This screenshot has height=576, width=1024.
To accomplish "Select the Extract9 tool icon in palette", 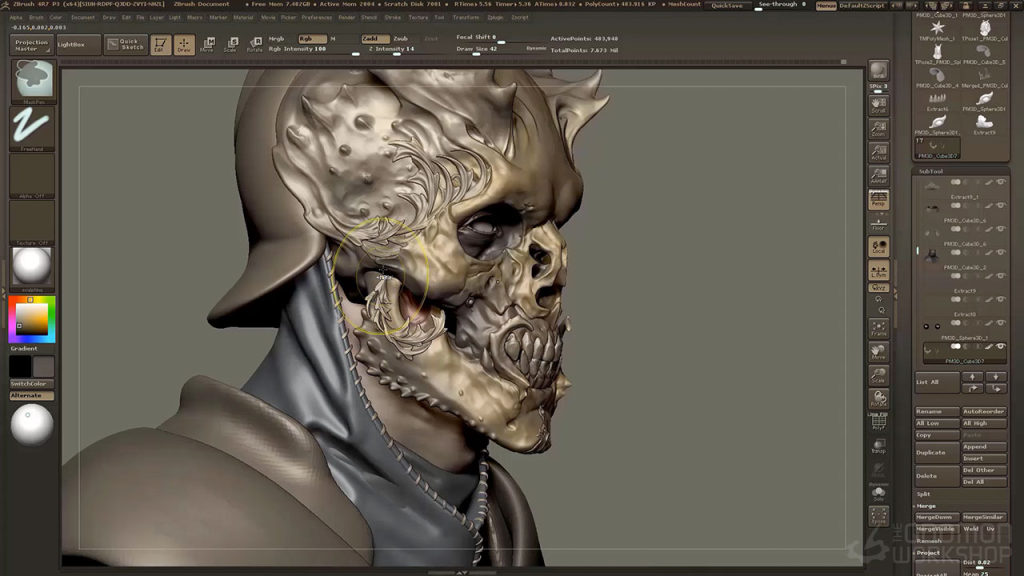I will [984, 123].
